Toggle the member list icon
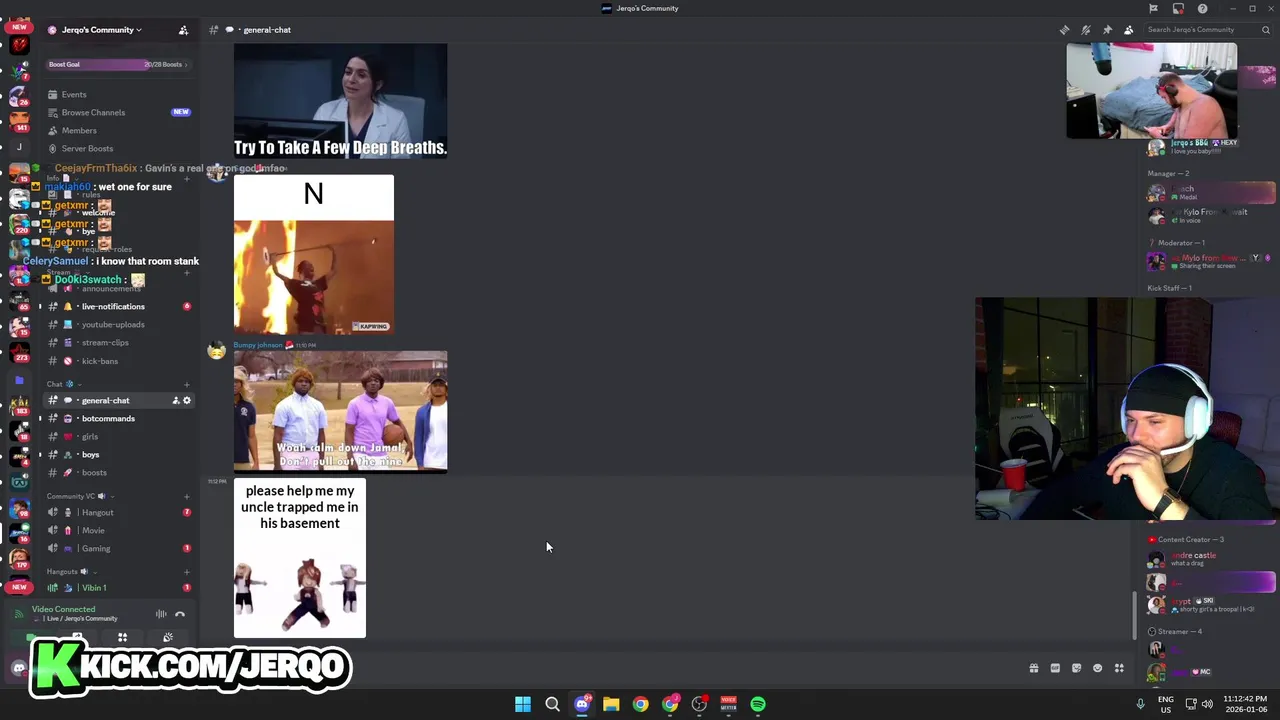The height and width of the screenshot is (720, 1280). click(1129, 30)
